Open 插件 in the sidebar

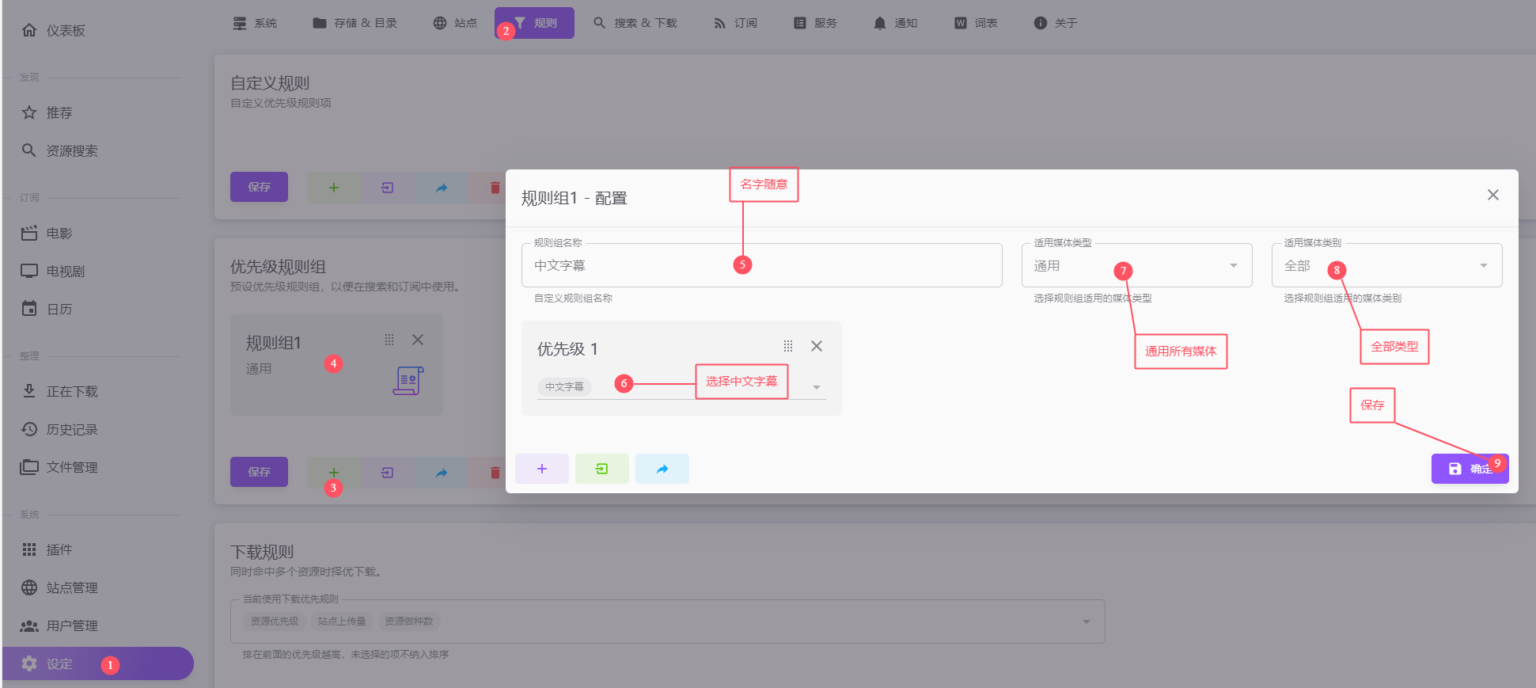click(x=59, y=550)
